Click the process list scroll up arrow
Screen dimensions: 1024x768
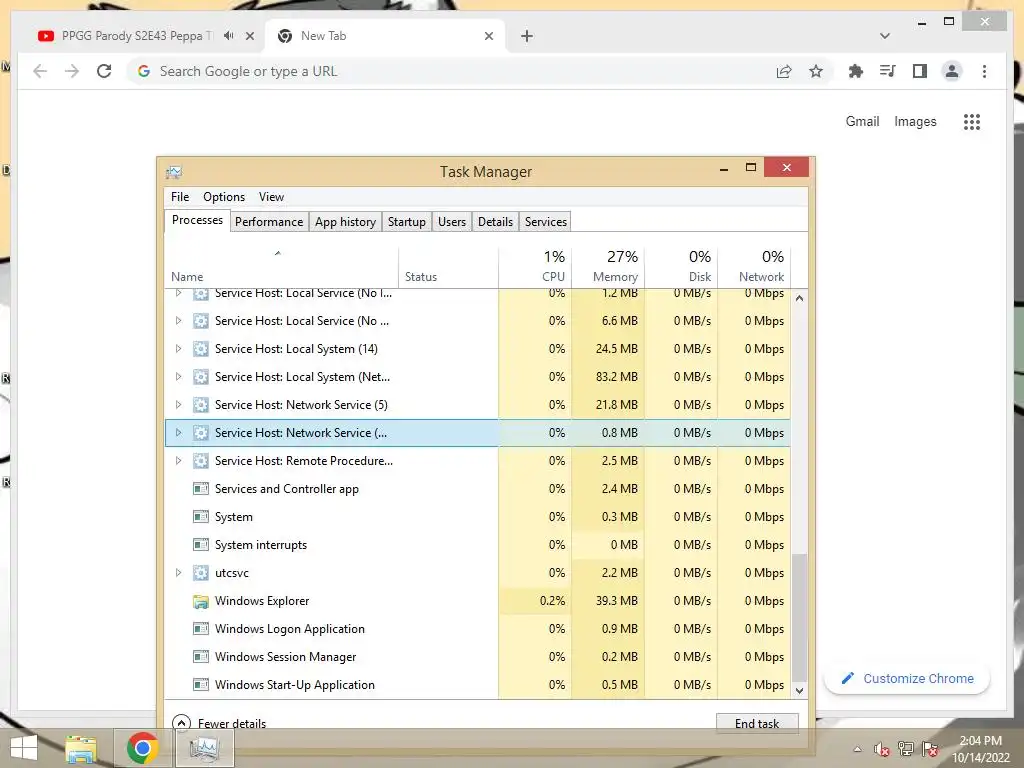tap(799, 298)
